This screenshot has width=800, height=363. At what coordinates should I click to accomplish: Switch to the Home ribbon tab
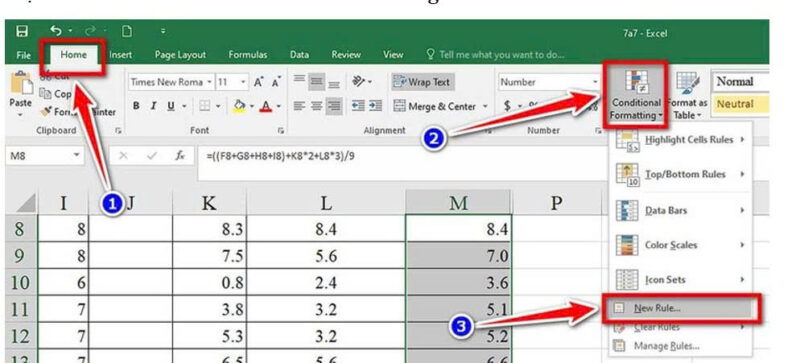tap(73, 55)
